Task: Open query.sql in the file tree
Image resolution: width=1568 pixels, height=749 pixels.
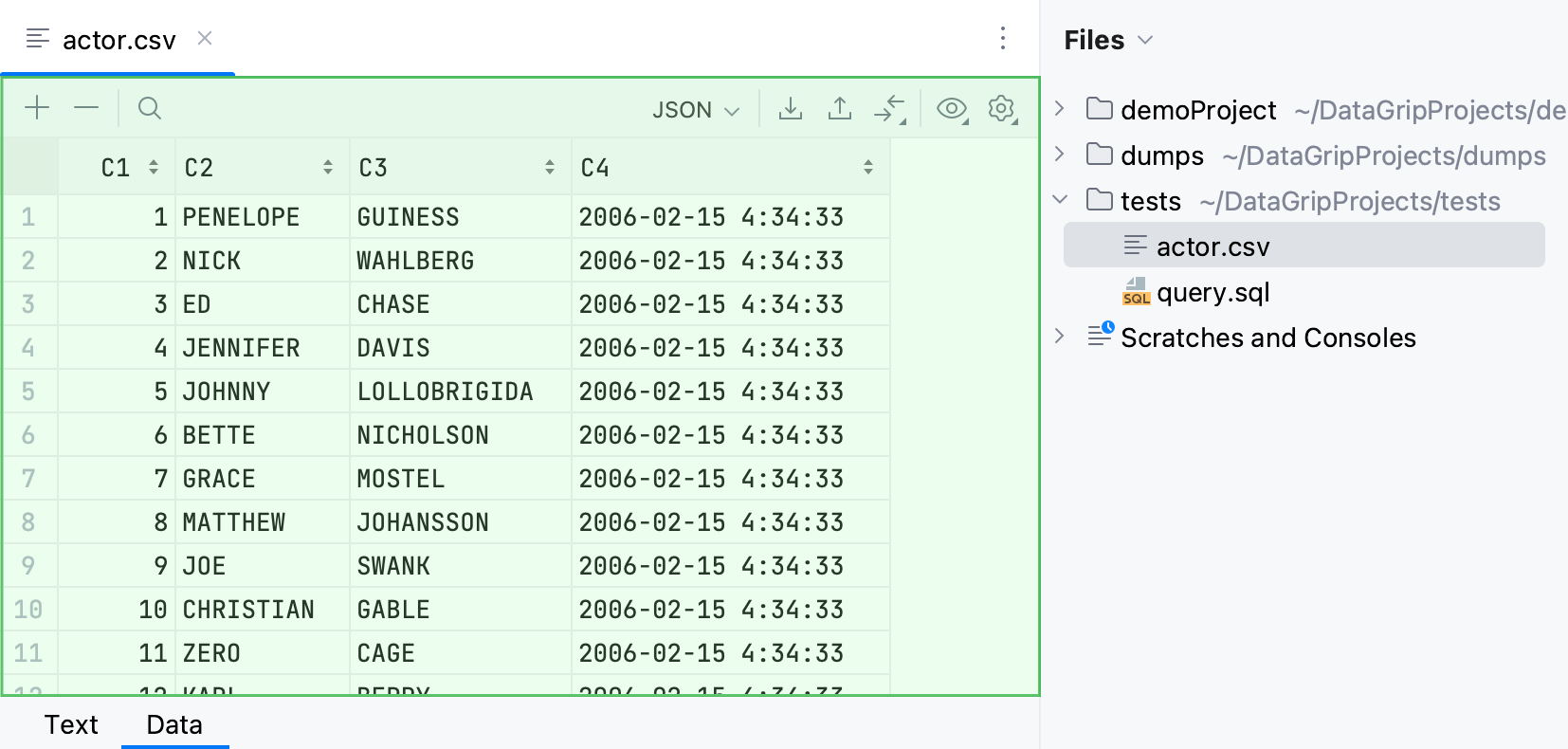Action: pos(1212,292)
